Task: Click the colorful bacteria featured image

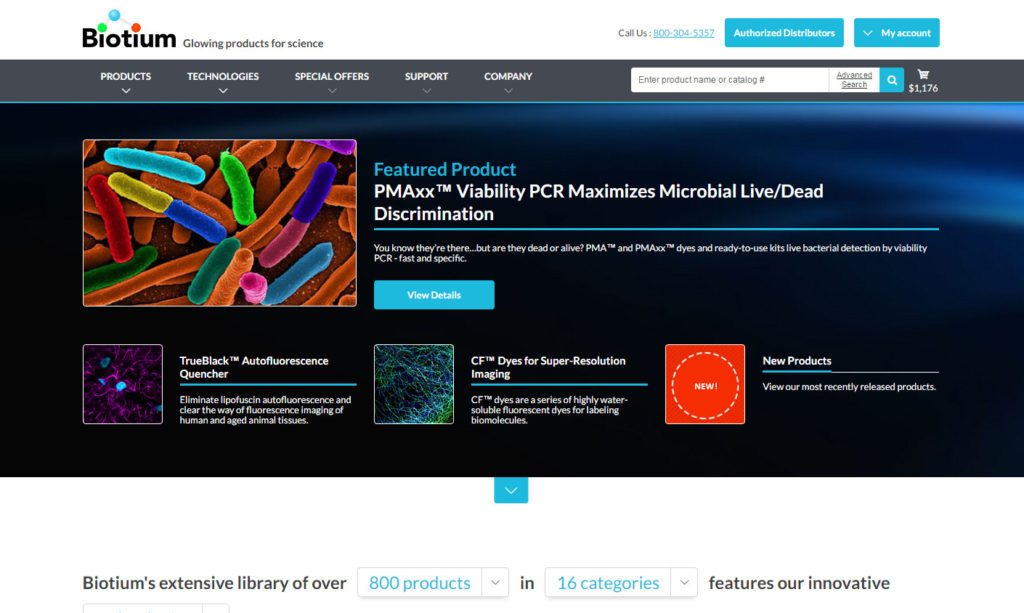Action: point(219,223)
